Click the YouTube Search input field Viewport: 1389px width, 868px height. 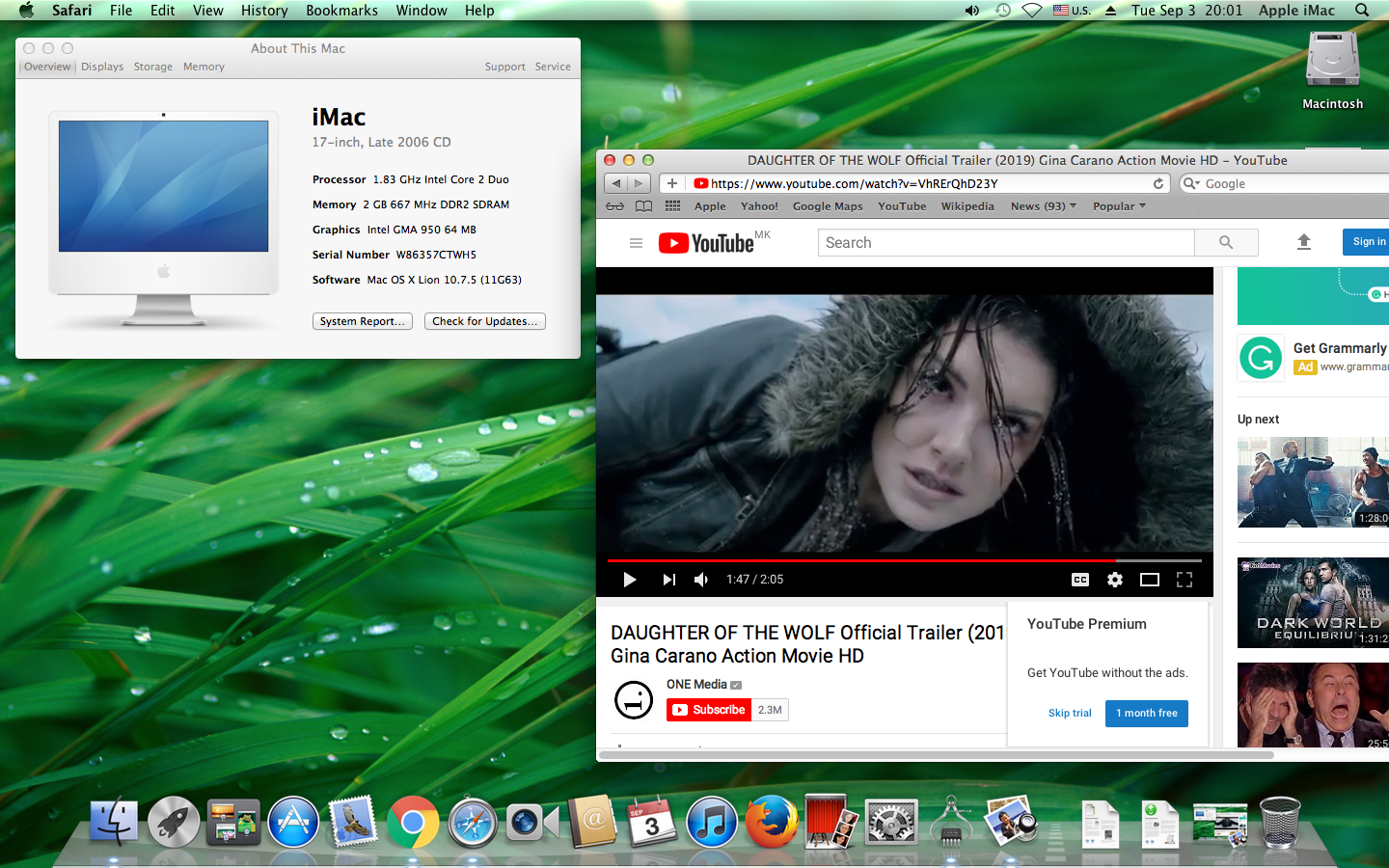point(1006,243)
